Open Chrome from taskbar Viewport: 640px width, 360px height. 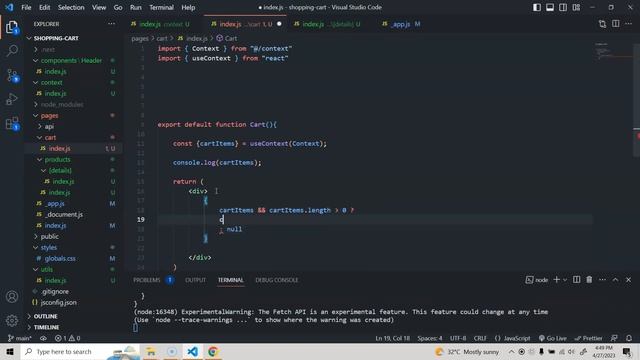click(x=213, y=351)
